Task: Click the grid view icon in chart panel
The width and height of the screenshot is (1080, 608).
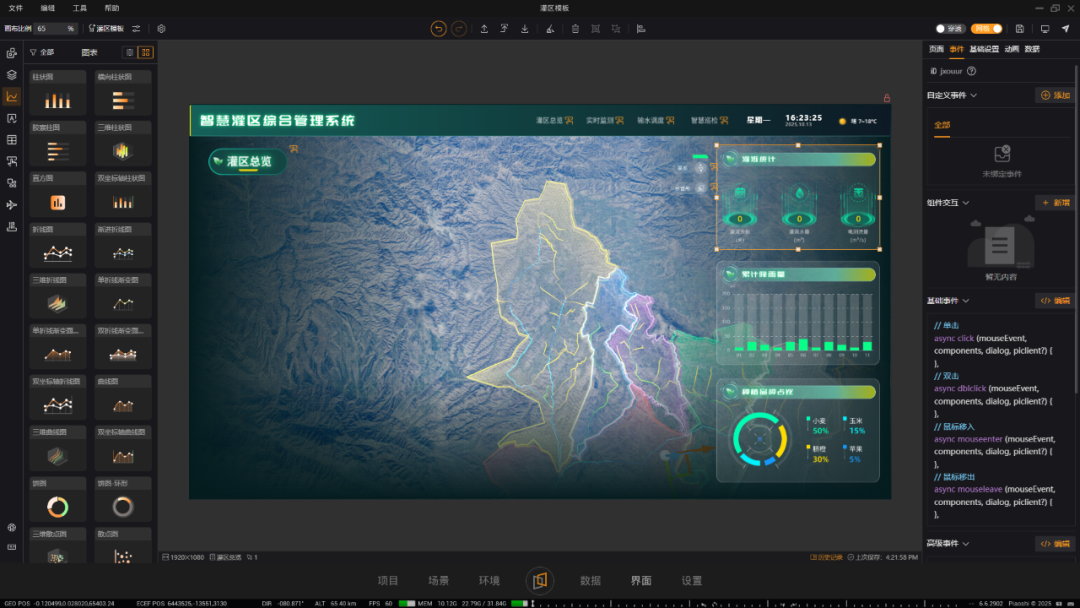Action: click(145, 52)
